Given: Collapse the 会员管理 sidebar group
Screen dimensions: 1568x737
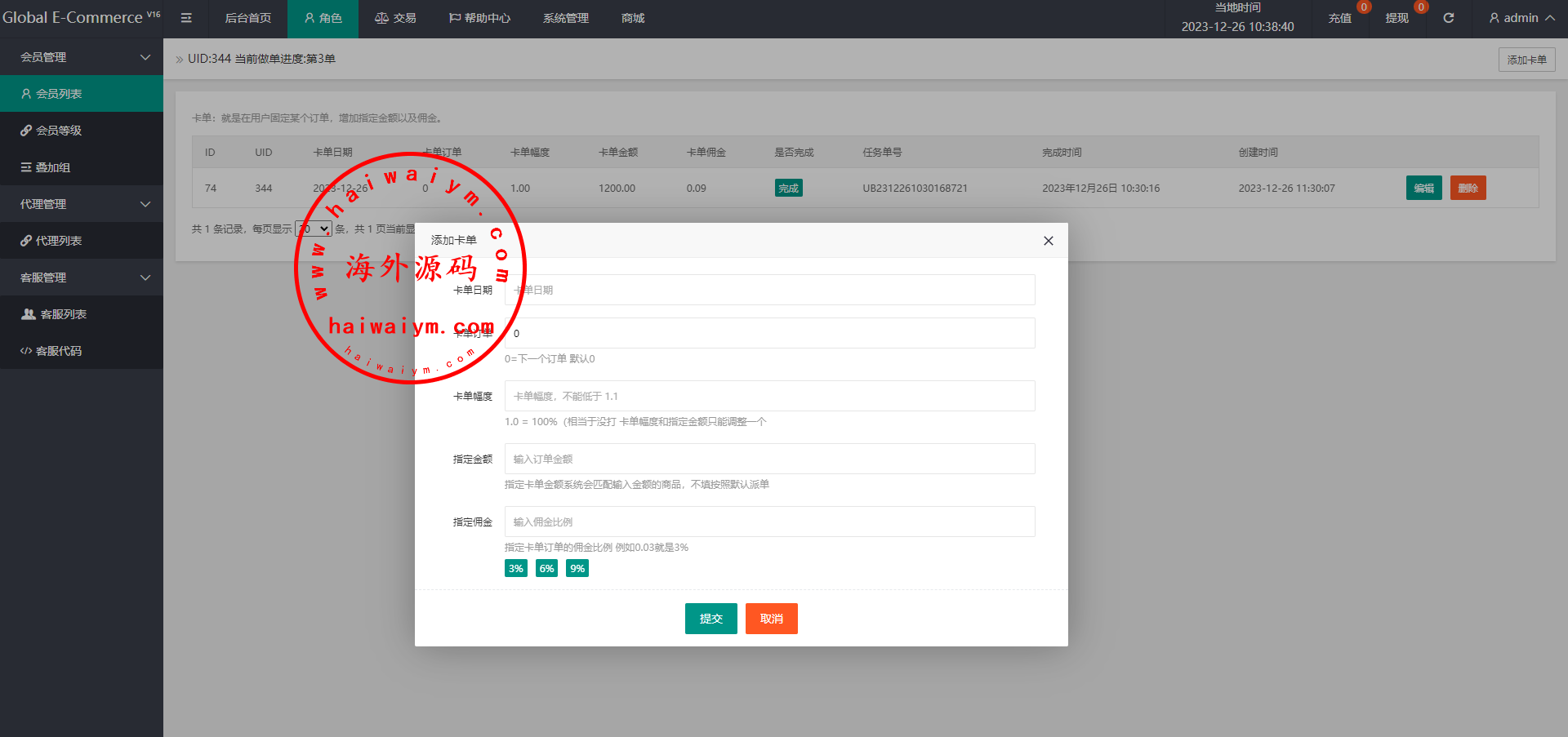Looking at the screenshot, I should point(82,57).
